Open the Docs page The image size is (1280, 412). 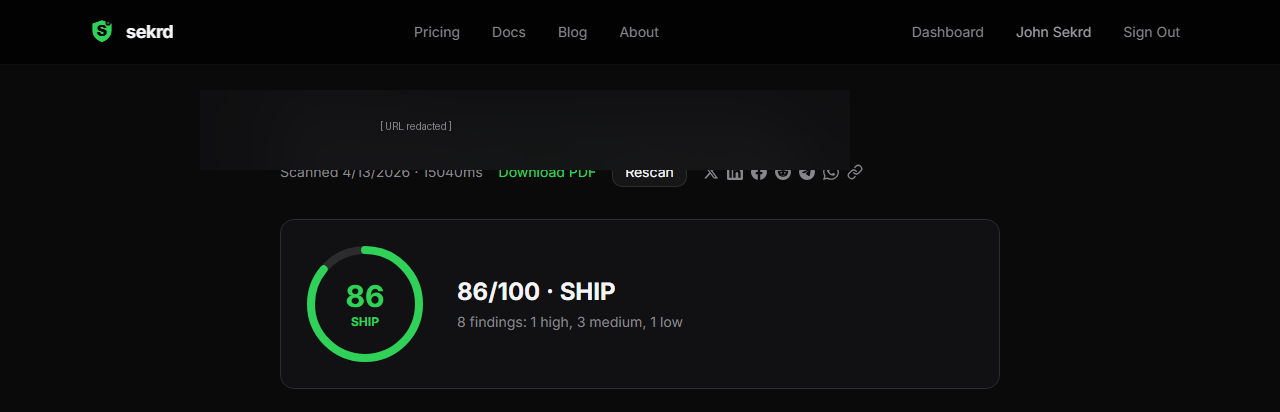(x=509, y=32)
